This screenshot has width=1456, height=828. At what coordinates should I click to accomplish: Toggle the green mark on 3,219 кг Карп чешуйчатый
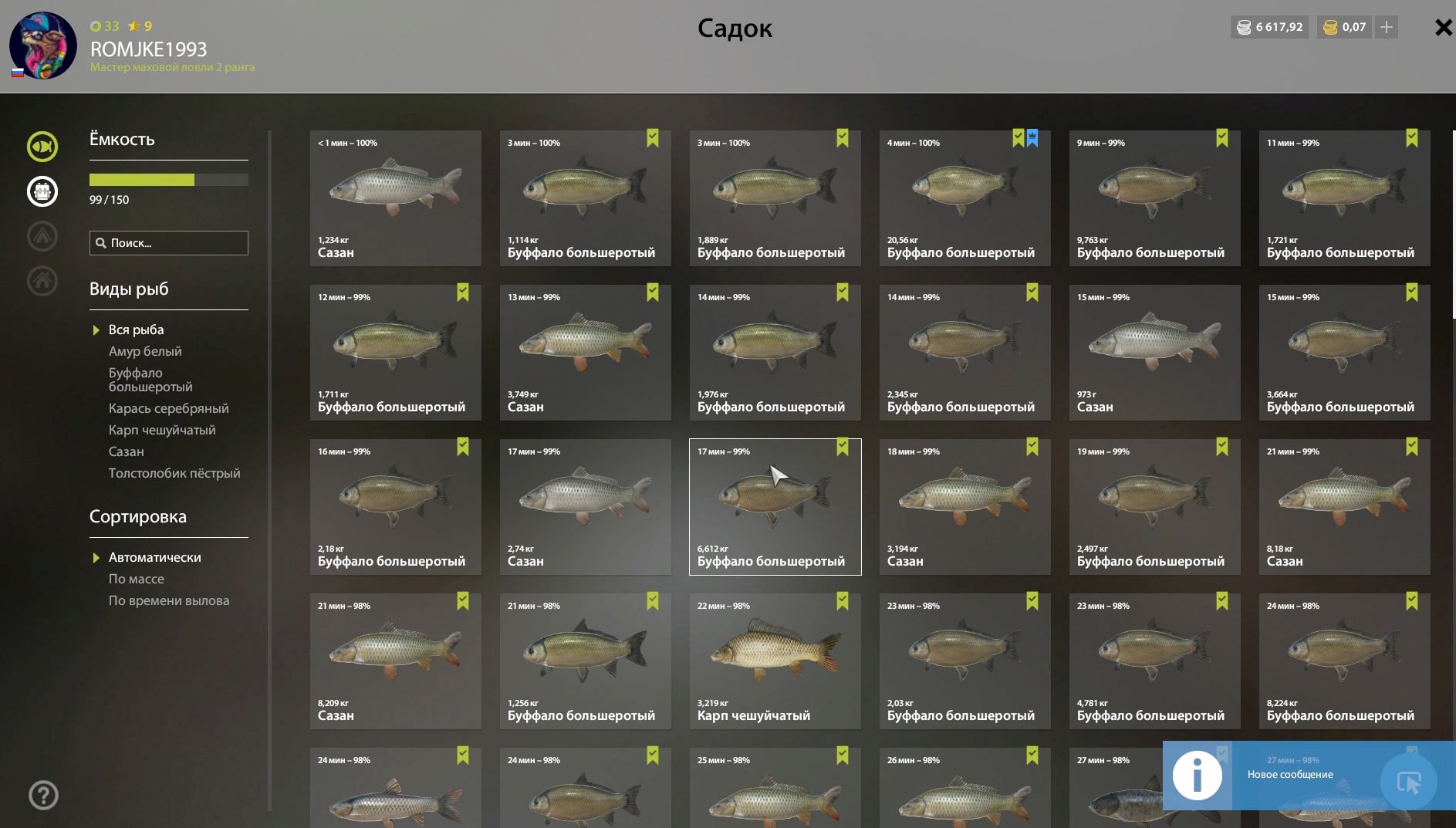point(843,601)
